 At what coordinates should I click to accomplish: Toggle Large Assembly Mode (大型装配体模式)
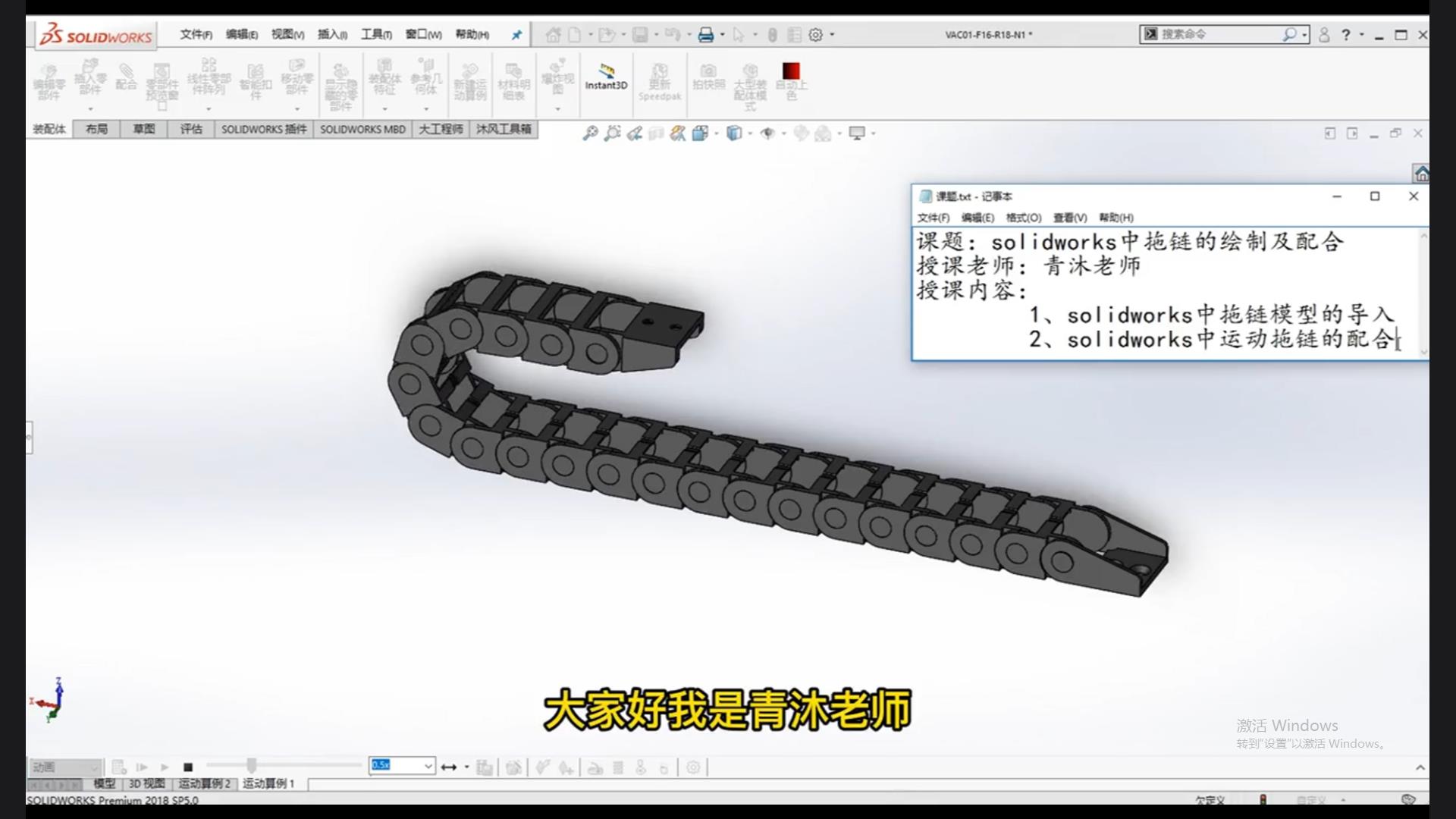tap(750, 86)
